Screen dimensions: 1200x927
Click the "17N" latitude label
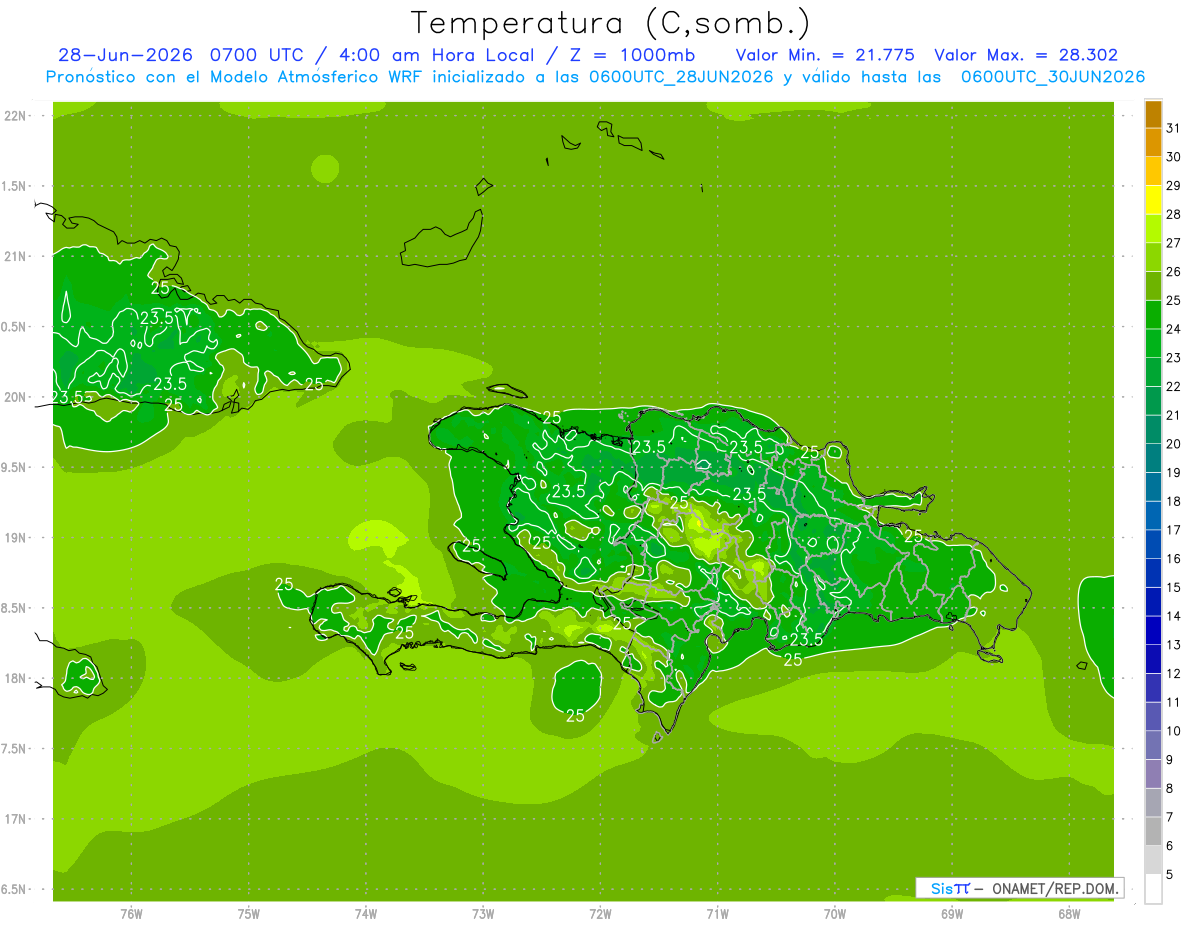[16, 819]
